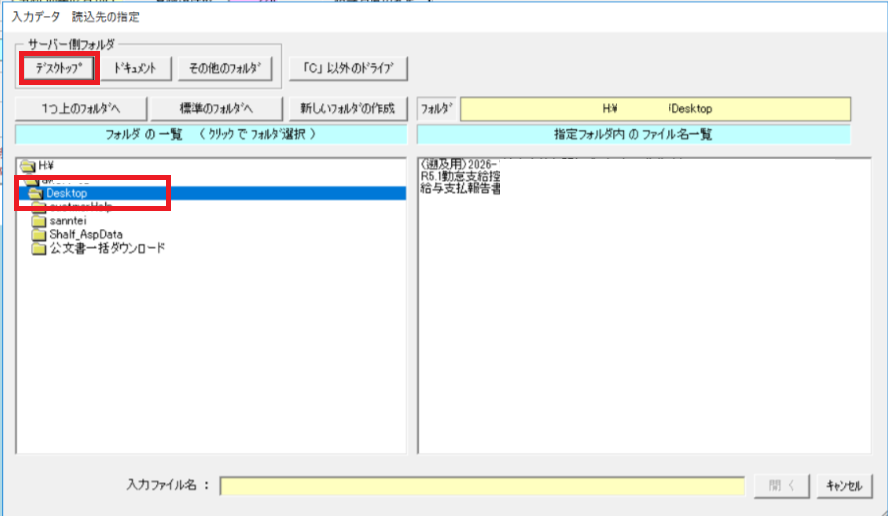
Task: Select the H:¥ root in folder list
Action: pyautogui.click(x=45, y=164)
